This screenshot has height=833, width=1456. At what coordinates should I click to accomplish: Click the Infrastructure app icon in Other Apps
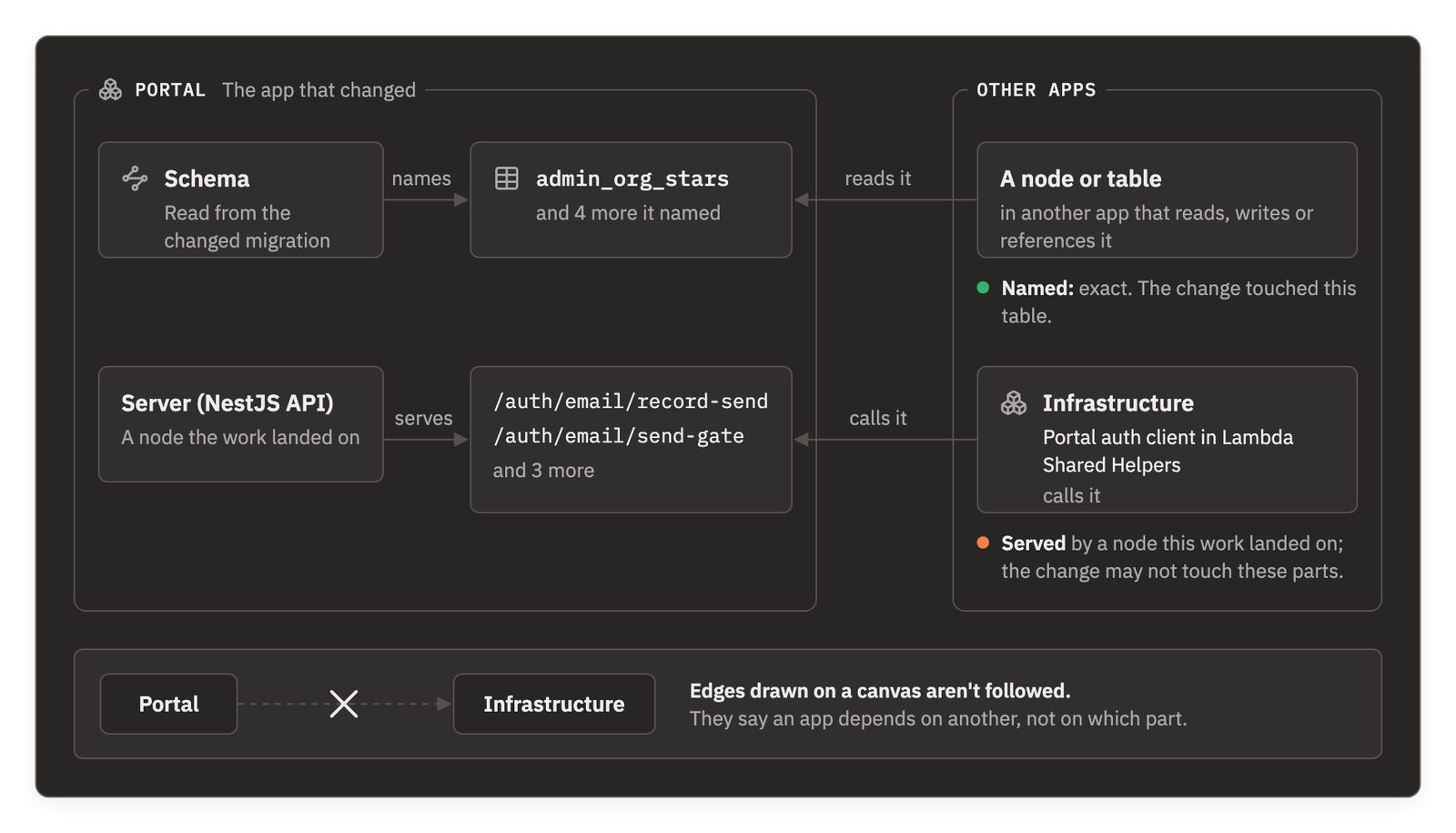point(1014,402)
